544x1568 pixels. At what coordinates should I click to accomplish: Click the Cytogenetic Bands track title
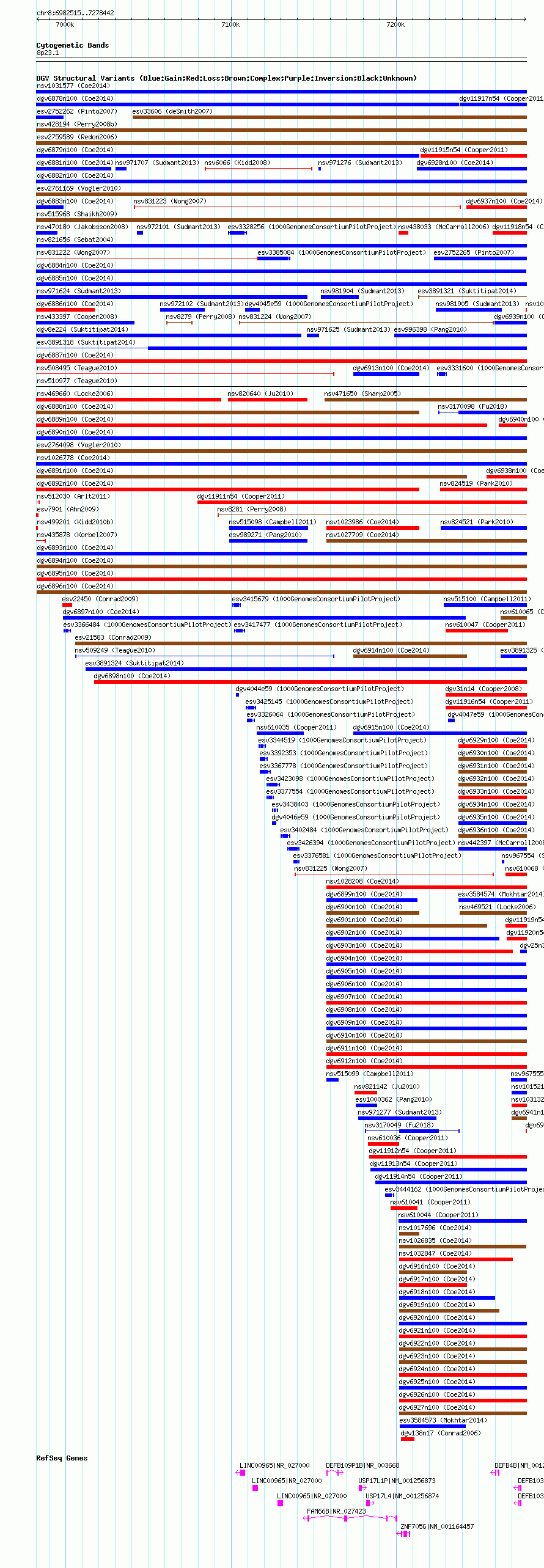[x=73, y=45]
